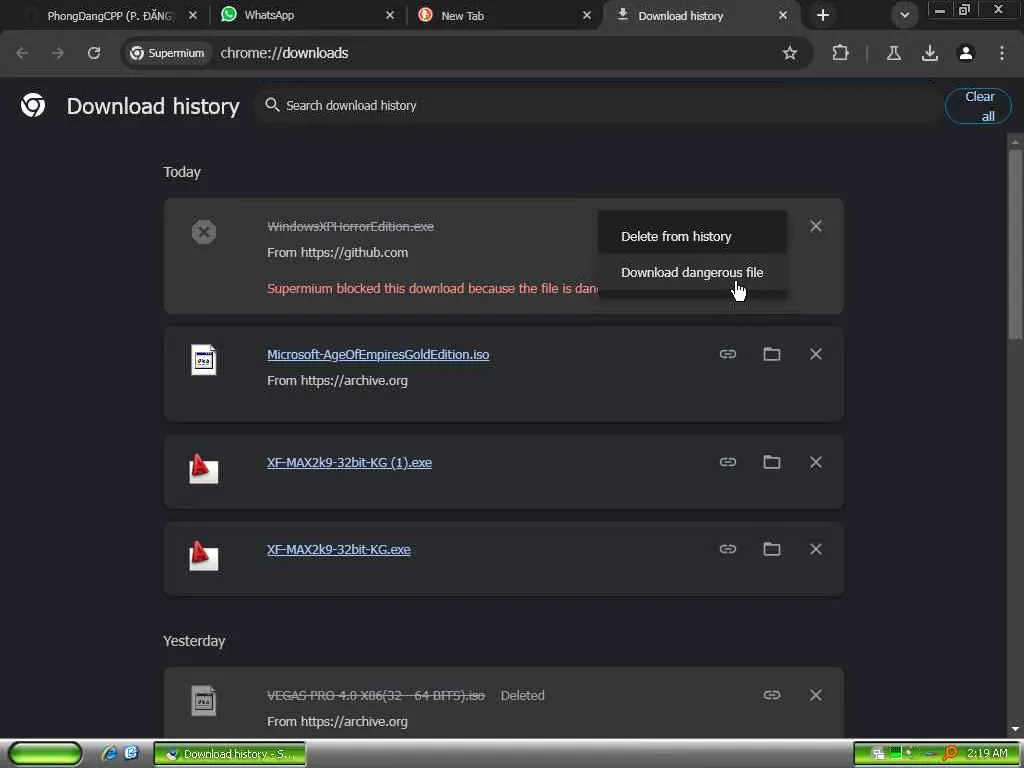Copy download link for XF-MAX2k9-32bit-KG.exe
This screenshot has height=768, width=1024.
pos(728,549)
